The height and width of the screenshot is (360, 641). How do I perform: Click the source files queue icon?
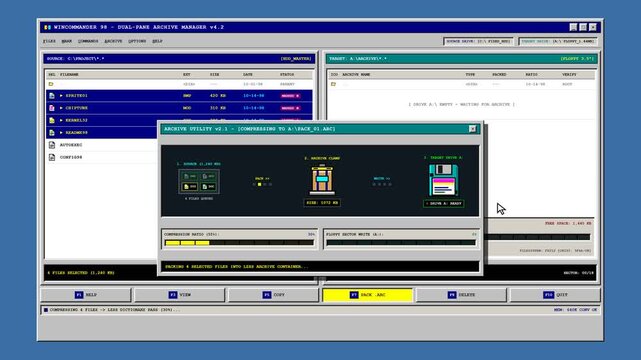199,181
